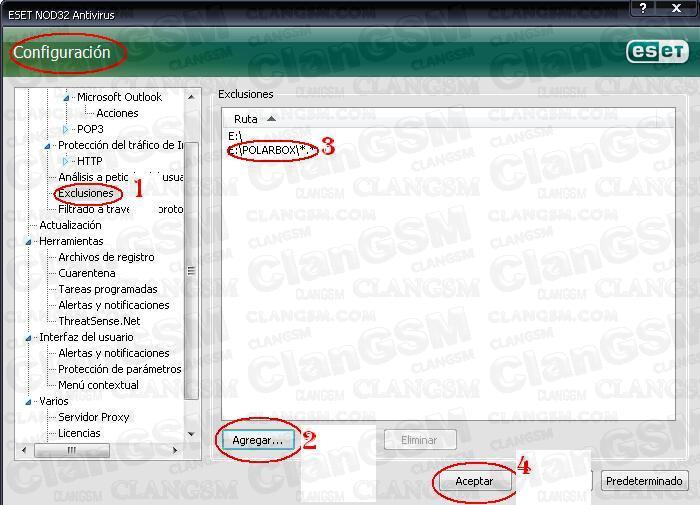Click the tree's scroll left arrow
The width and height of the screenshot is (700, 505).
24,450
